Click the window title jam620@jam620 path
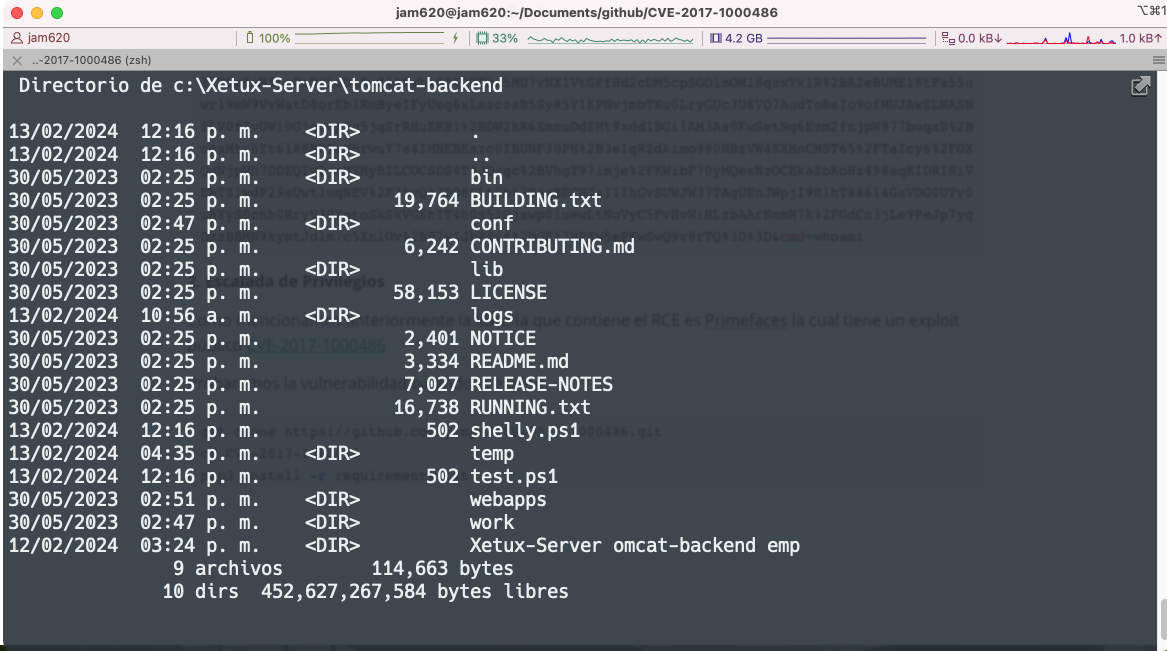Viewport: 1167px width, 651px height. coord(586,13)
